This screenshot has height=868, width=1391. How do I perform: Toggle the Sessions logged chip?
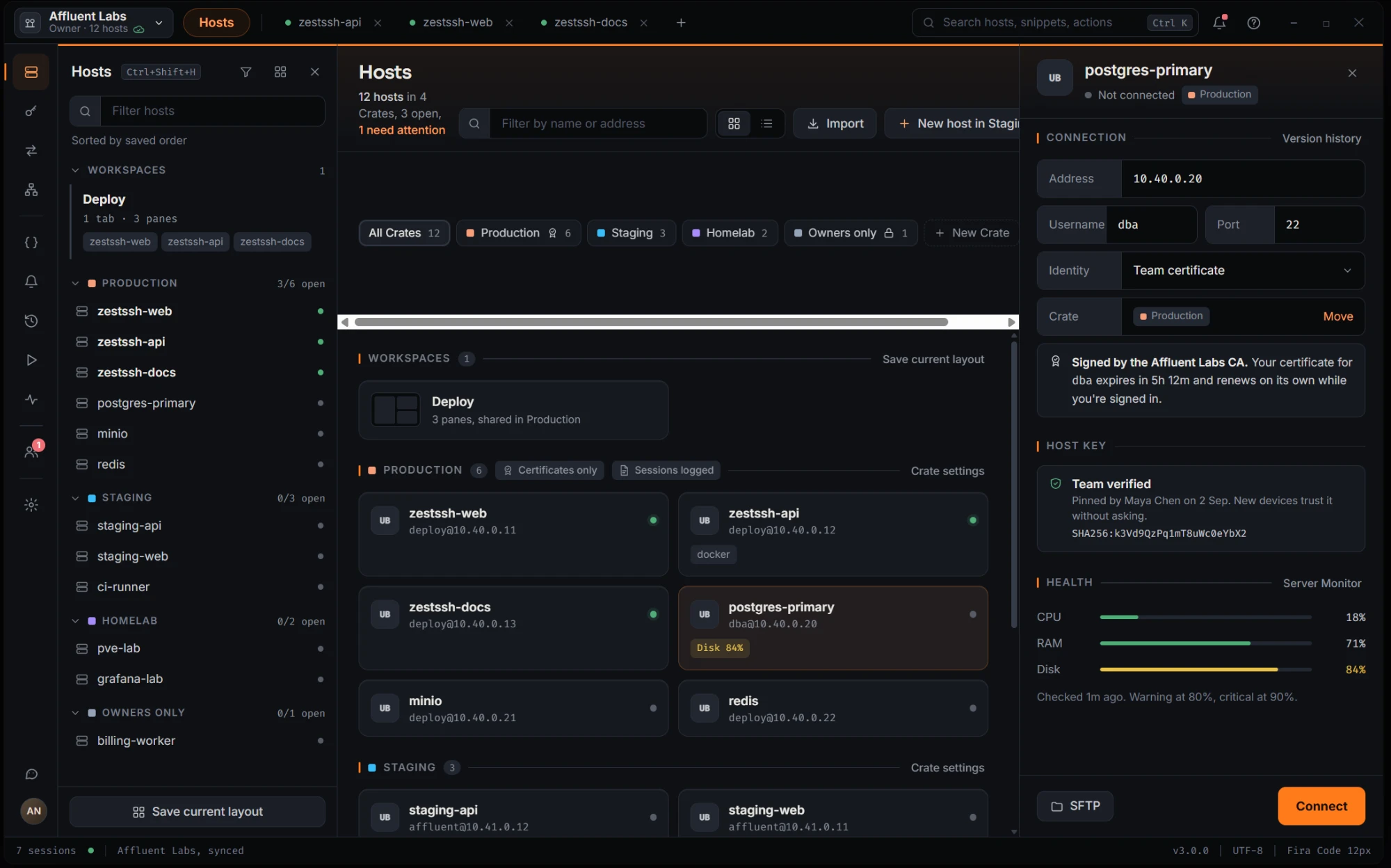pyautogui.click(x=666, y=470)
